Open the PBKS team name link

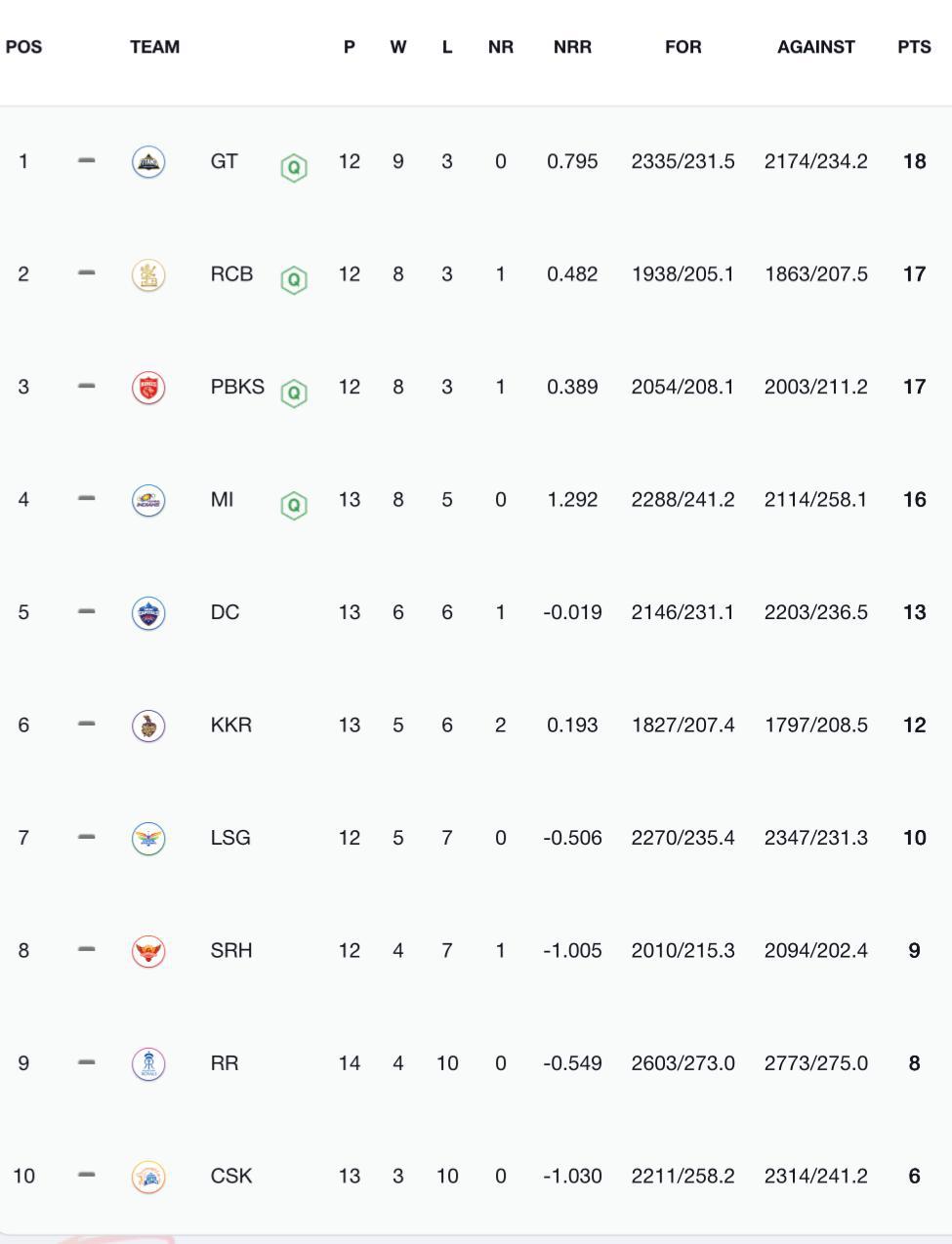click(x=237, y=387)
